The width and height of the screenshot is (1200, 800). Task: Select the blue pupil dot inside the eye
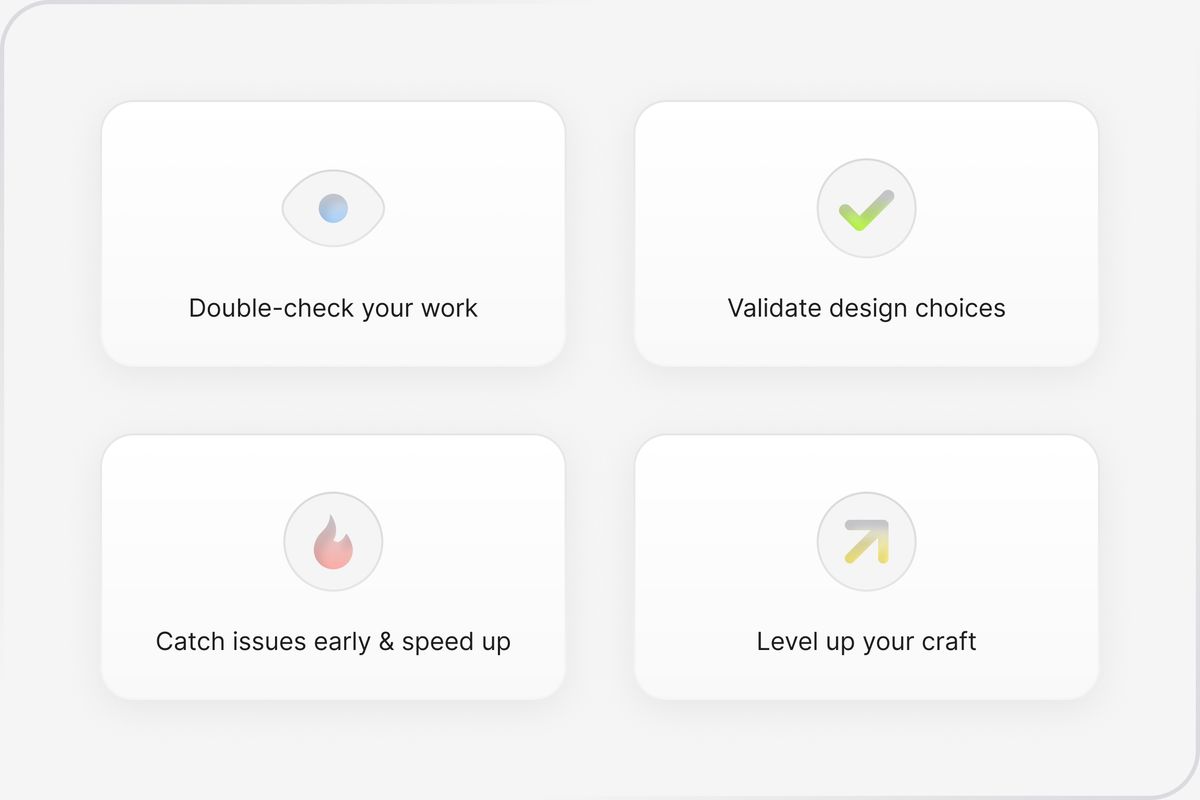click(333, 208)
